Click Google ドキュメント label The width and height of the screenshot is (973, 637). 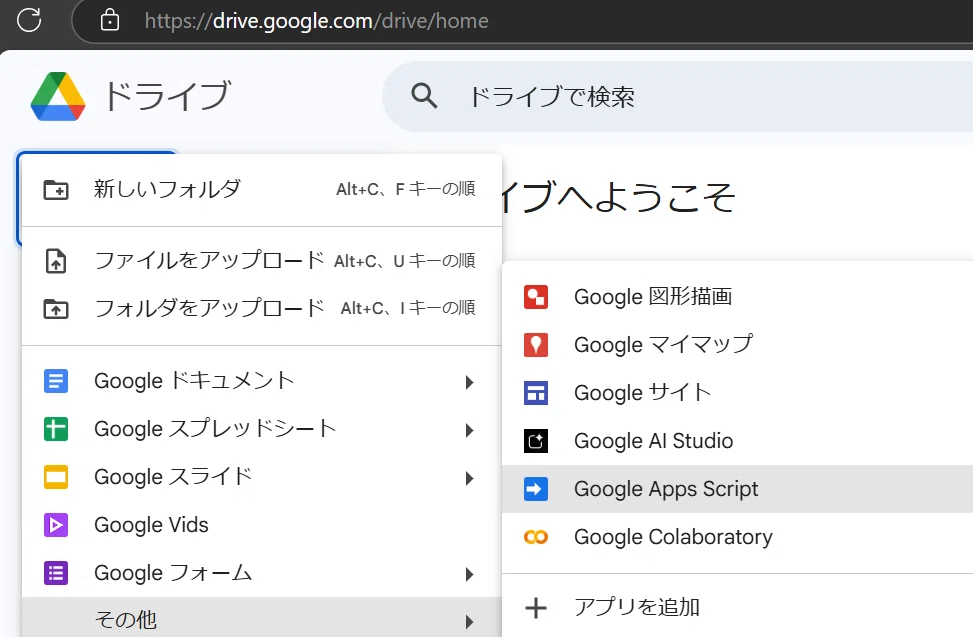[194, 380]
